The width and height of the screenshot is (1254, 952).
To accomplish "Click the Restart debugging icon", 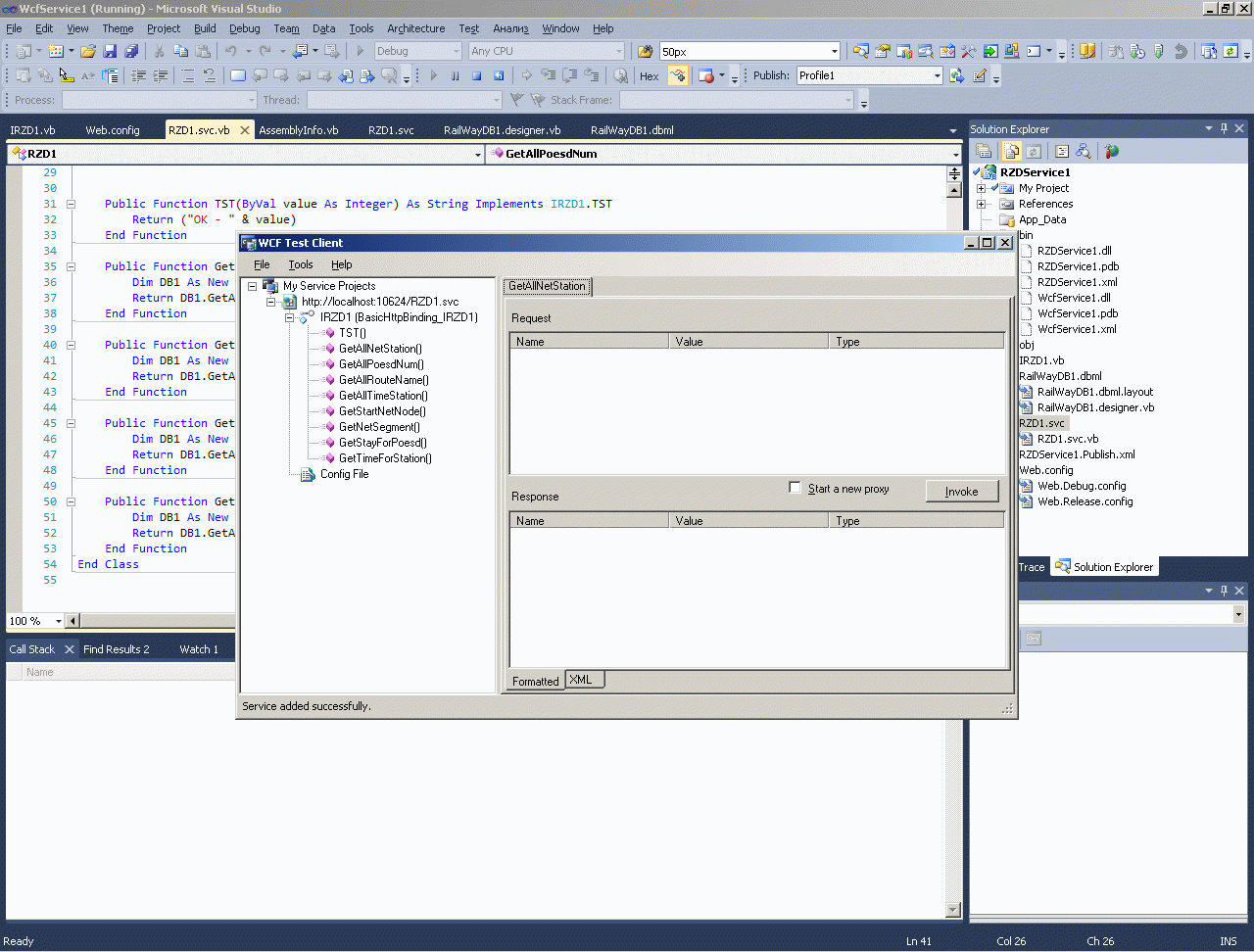I will pyautogui.click(x=499, y=75).
